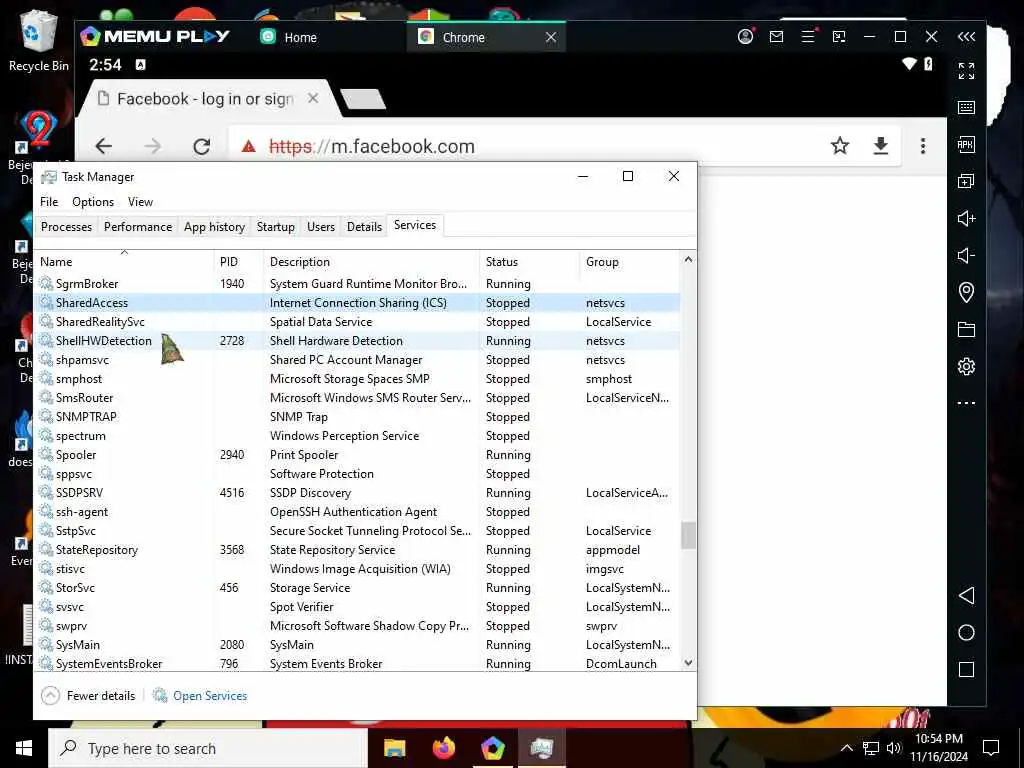Screen dimensions: 1024x768
Task: Sort services by PID column
Action: coord(239,262)
